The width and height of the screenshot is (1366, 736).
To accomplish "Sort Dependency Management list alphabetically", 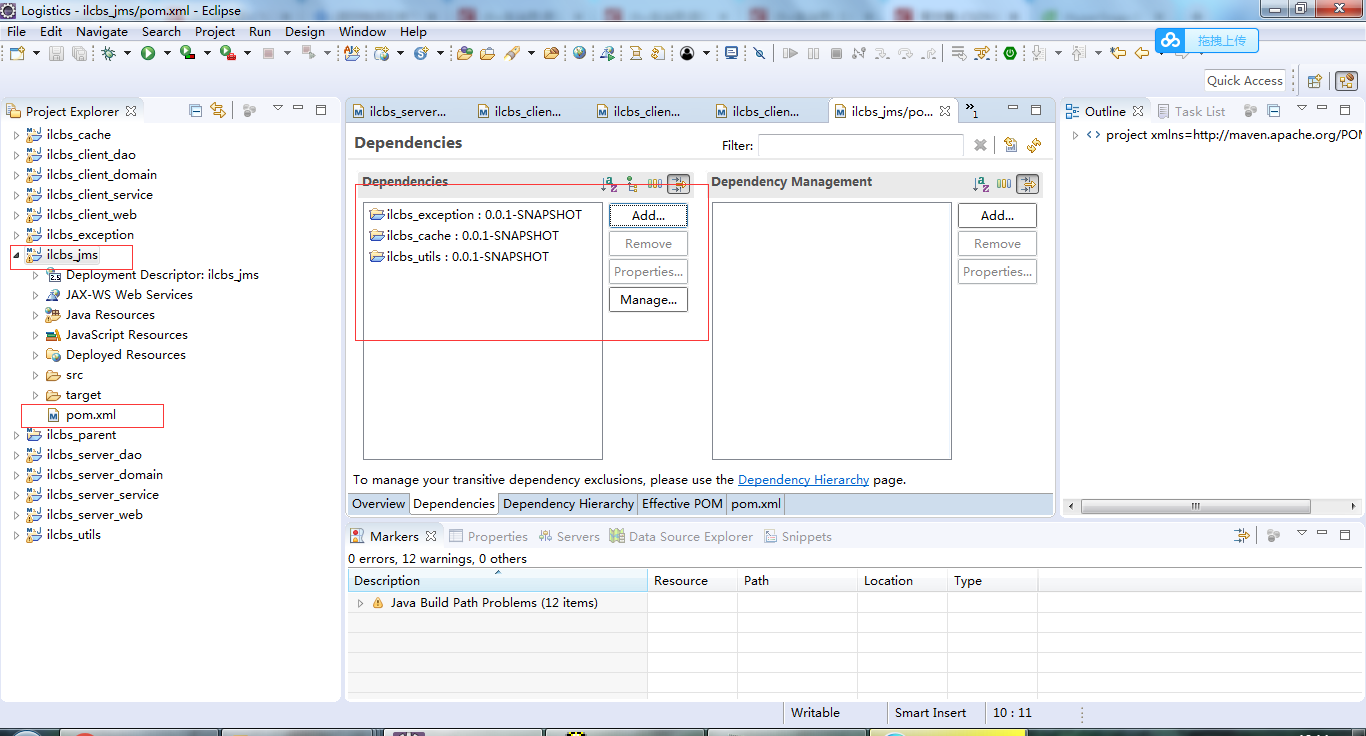I will click(x=981, y=184).
